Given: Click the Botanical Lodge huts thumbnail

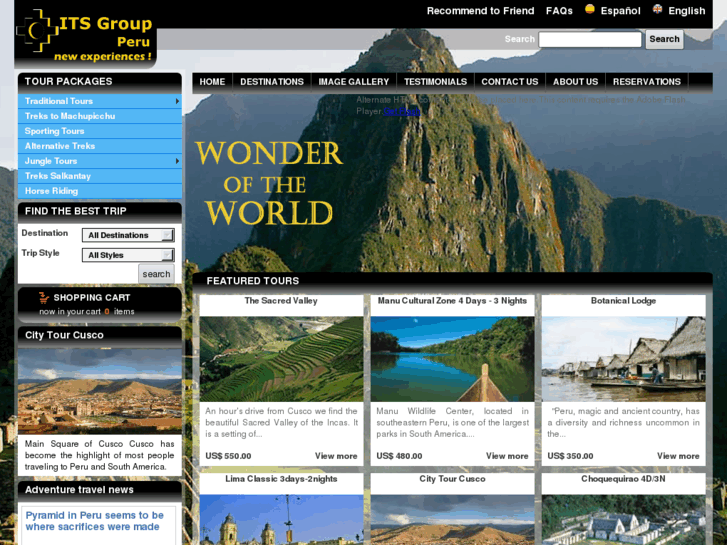Looking at the screenshot, I should click(624, 359).
